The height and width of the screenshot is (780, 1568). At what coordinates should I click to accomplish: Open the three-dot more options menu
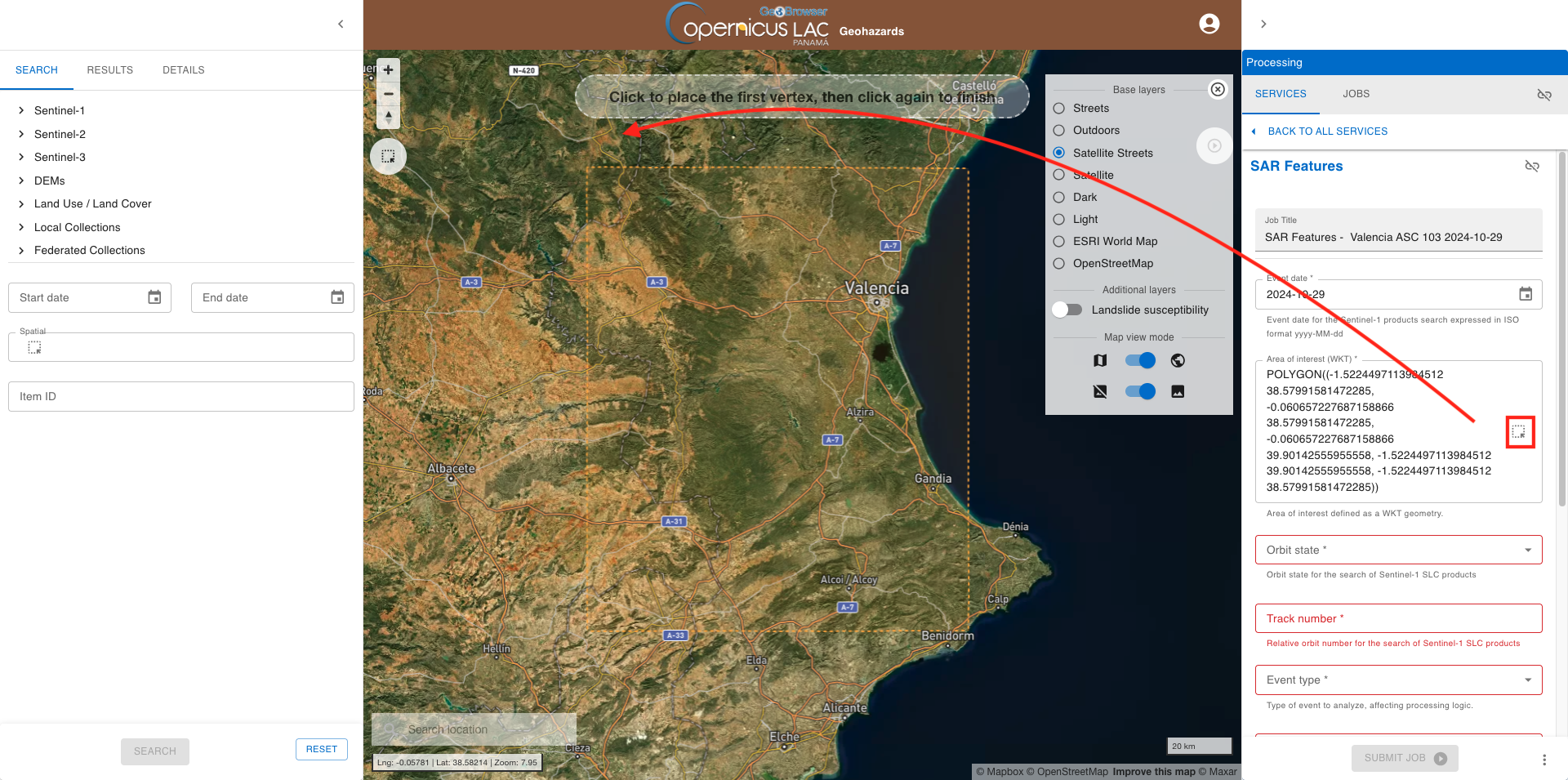click(1543, 760)
